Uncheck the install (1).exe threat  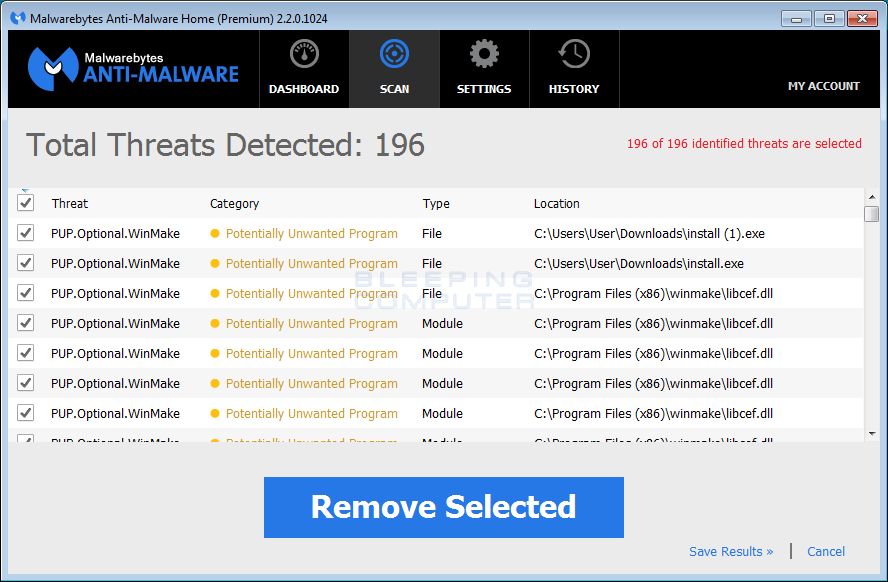pos(25,233)
